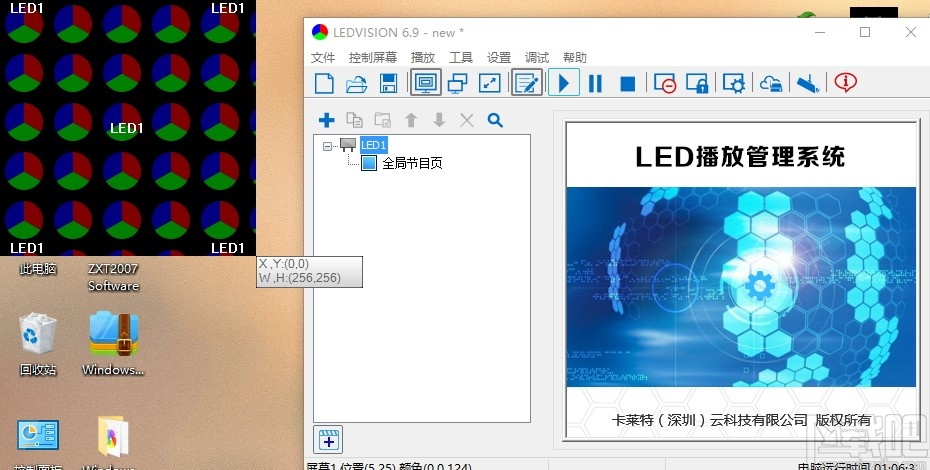Viewport: 930px width, 470px height.
Task: Open the 此电脑 desktop icon
Action: tap(38, 268)
